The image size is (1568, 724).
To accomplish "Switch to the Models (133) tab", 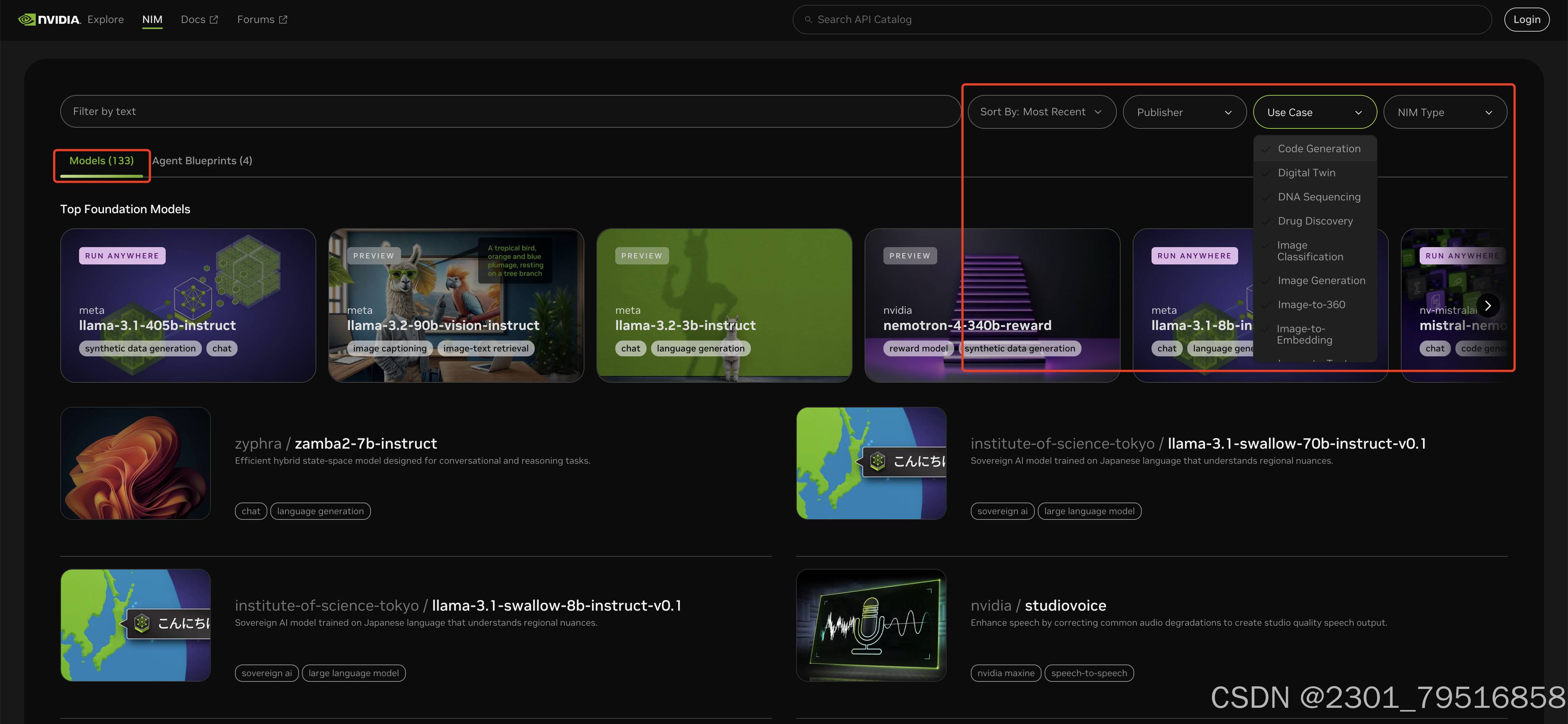I will point(102,161).
